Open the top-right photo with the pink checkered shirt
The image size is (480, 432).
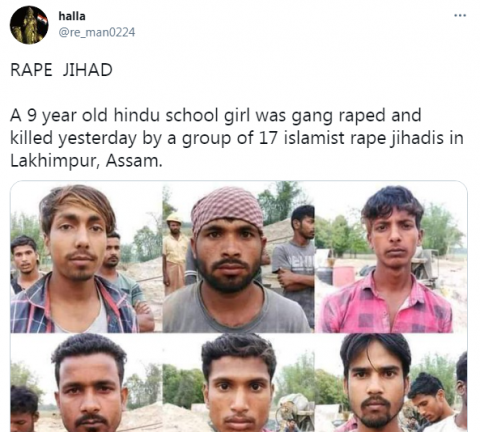pyautogui.click(x=391, y=257)
